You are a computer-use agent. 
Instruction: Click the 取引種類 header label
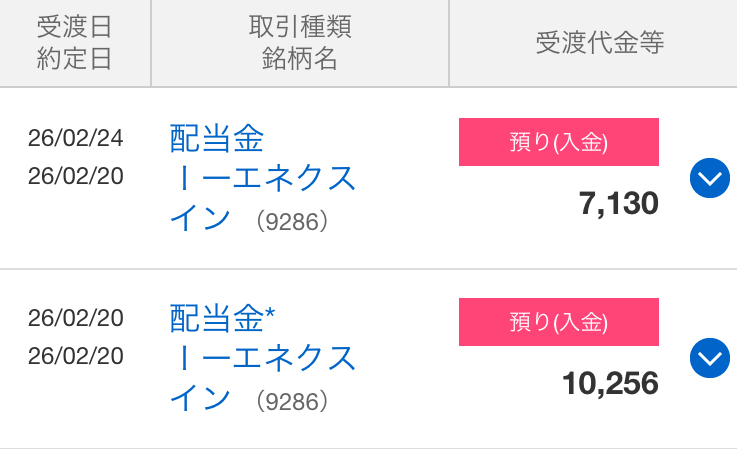pyautogui.click(x=300, y=25)
